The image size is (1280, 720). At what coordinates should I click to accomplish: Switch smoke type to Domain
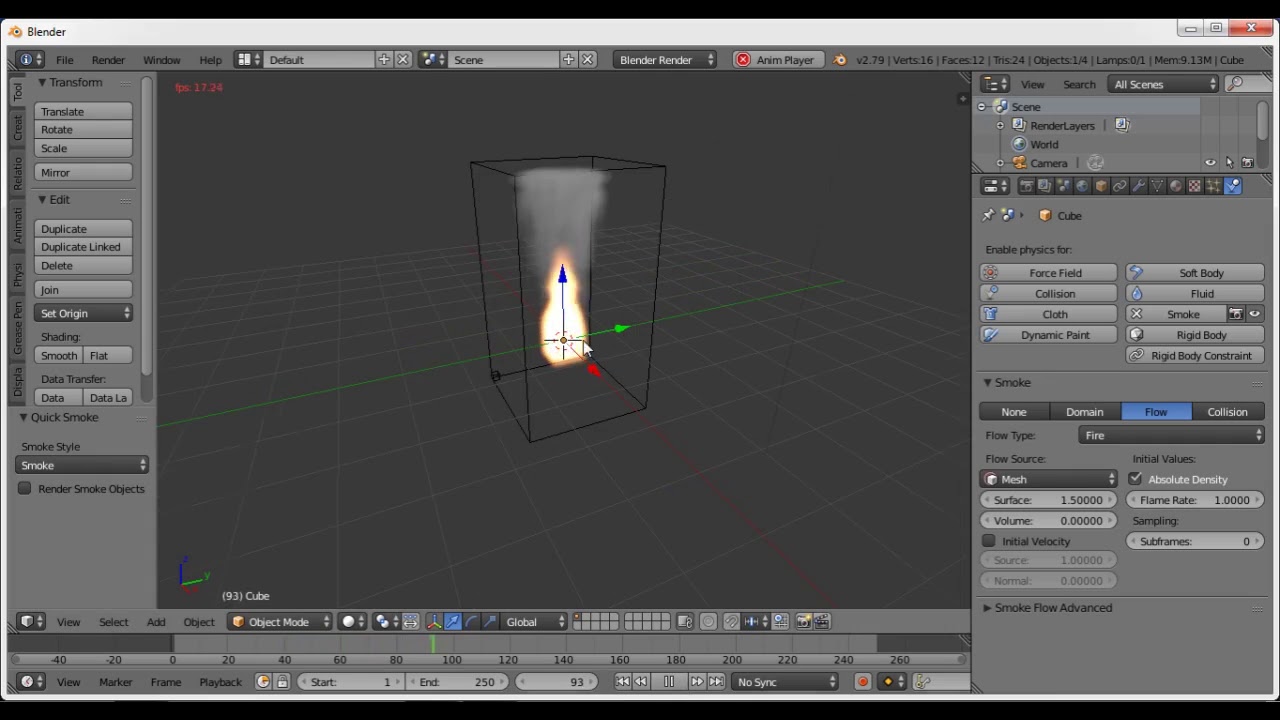1084,412
